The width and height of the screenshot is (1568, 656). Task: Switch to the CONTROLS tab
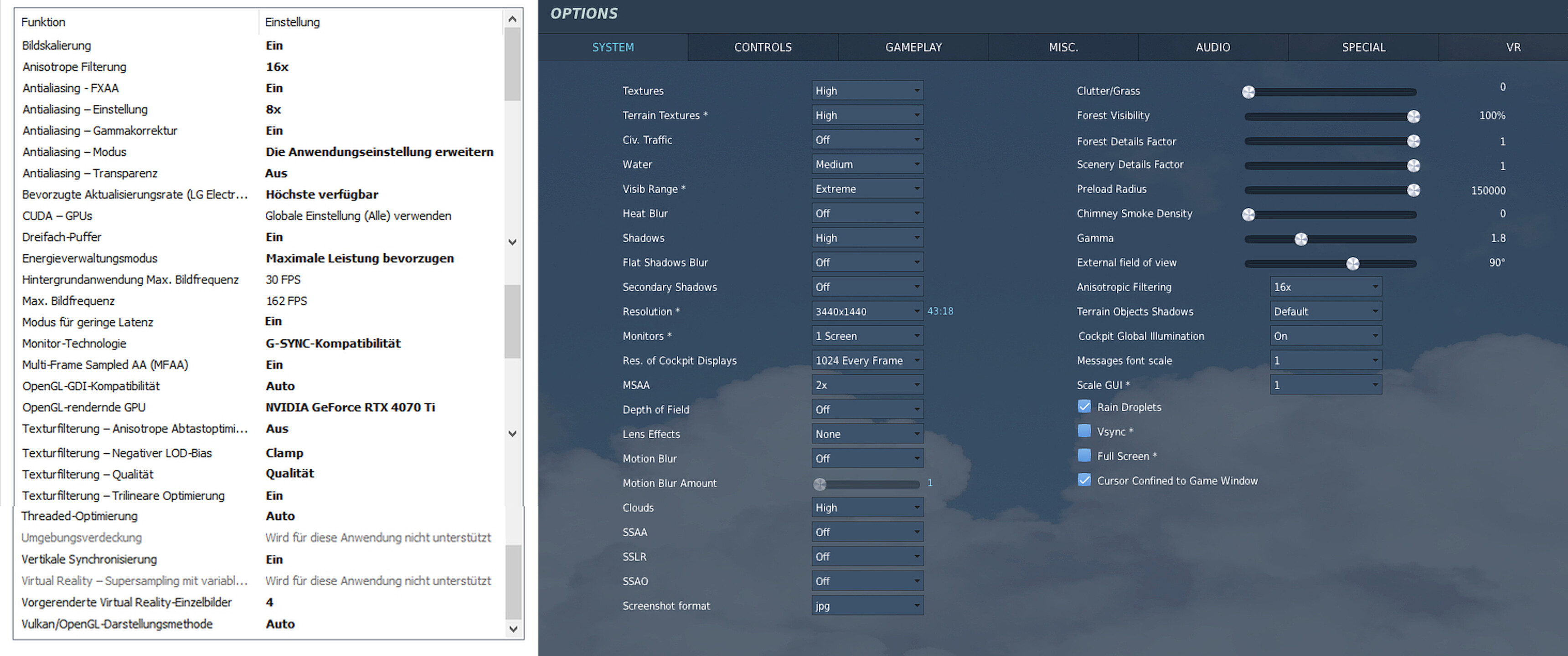pos(763,47)
